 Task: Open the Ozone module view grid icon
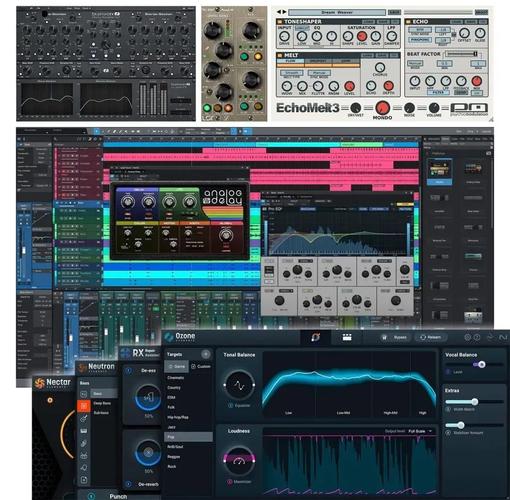[x=347, y=337]
